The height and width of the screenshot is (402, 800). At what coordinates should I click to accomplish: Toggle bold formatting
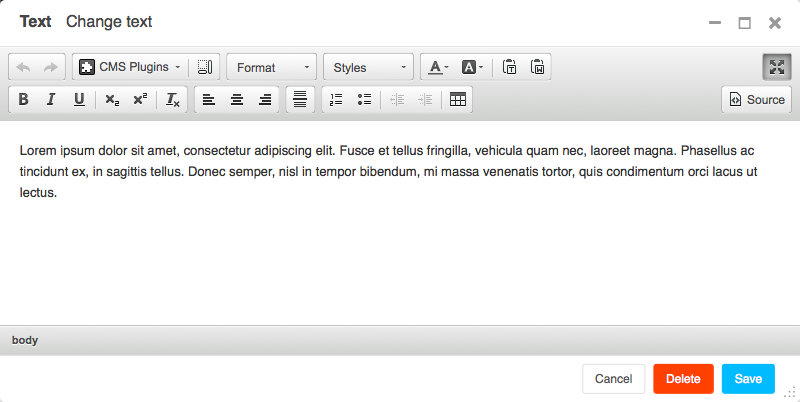pos(23,100)
